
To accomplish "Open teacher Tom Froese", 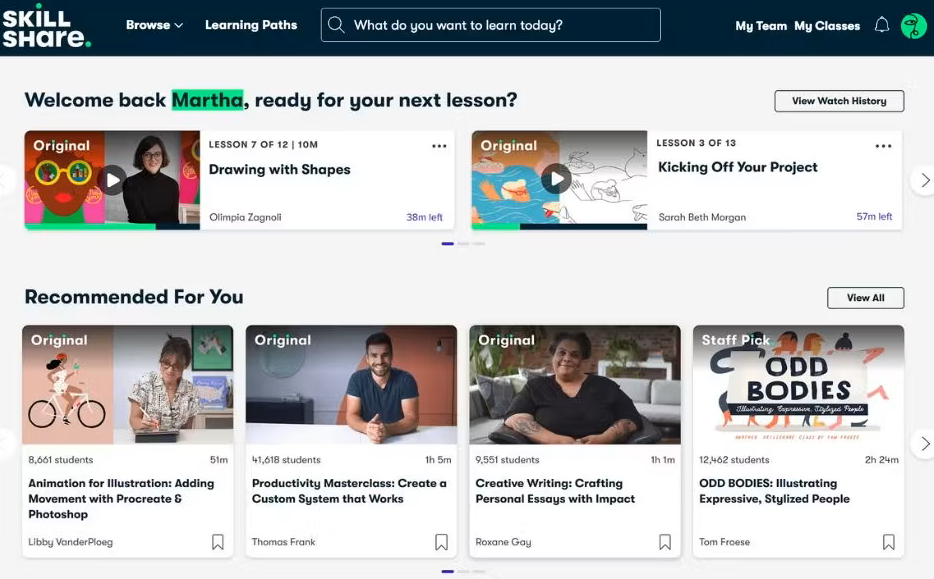I will [x=724, y=542].
